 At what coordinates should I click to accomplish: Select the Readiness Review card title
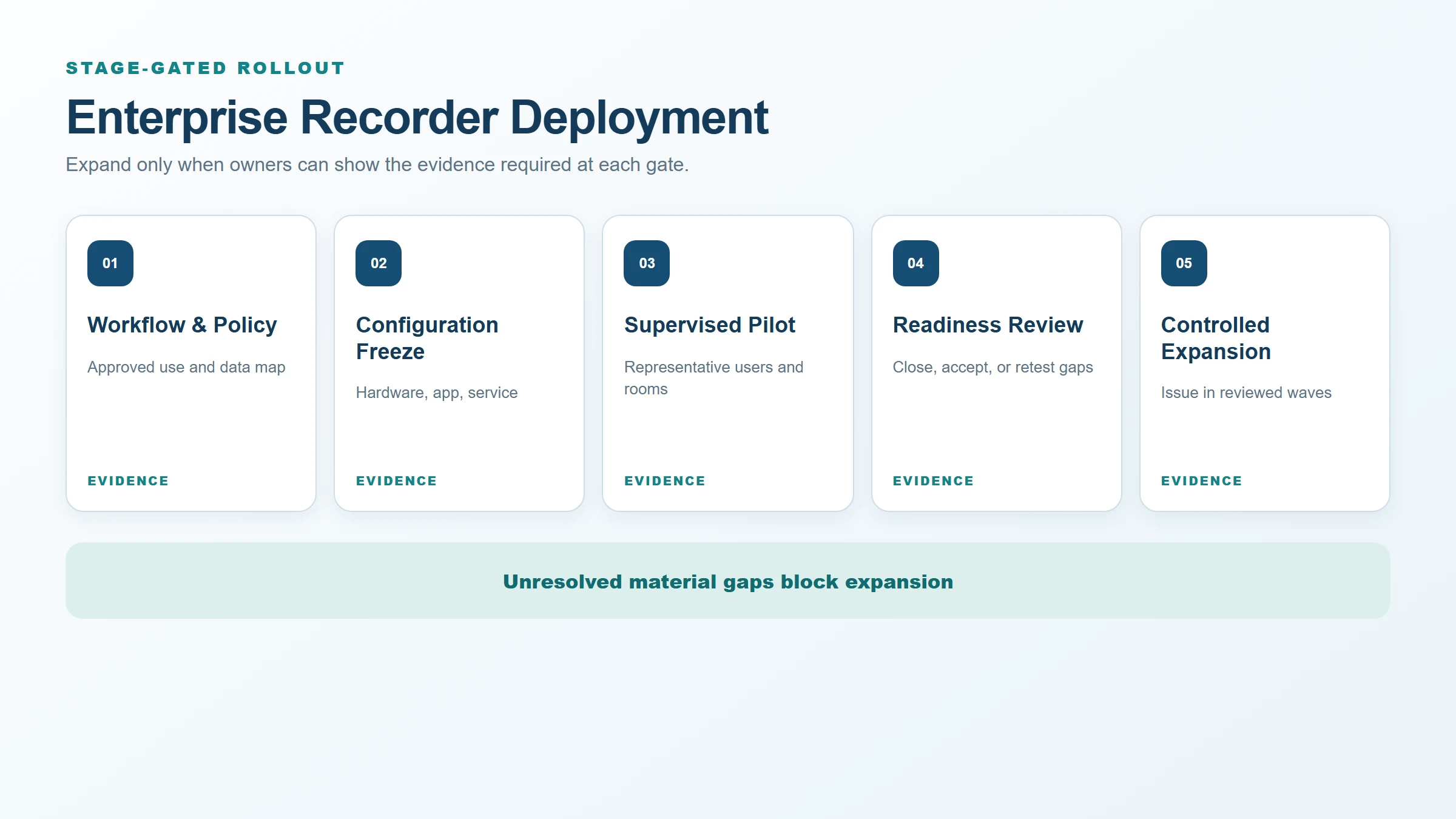tap(988, 325)
